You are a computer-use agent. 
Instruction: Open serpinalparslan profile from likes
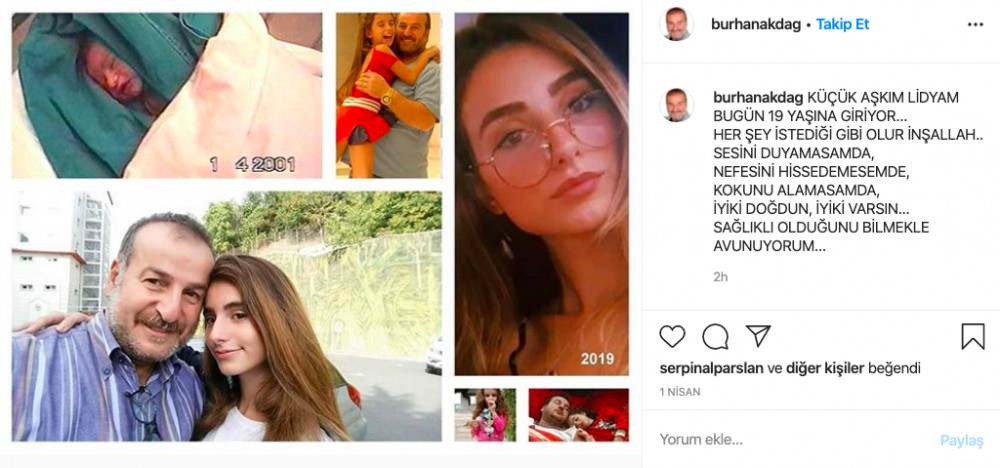711,369
